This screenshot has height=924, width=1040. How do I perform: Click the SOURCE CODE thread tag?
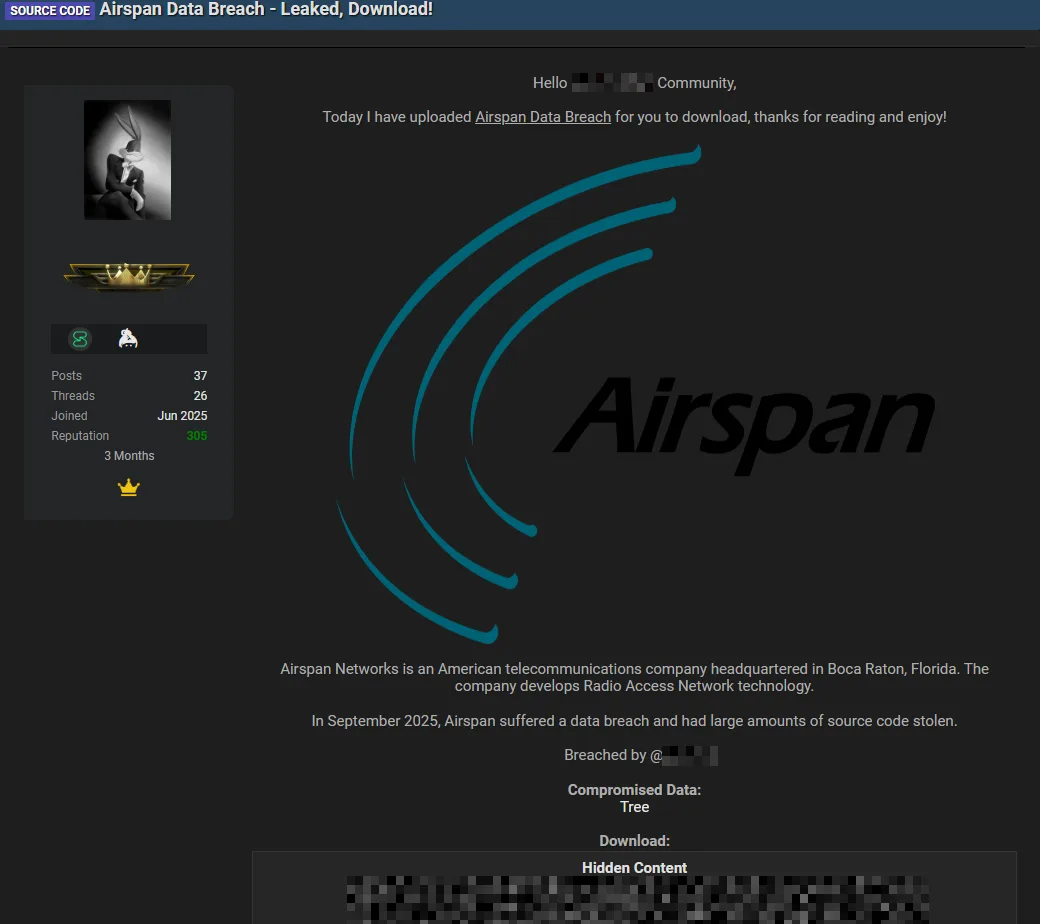tap(50, 10)
